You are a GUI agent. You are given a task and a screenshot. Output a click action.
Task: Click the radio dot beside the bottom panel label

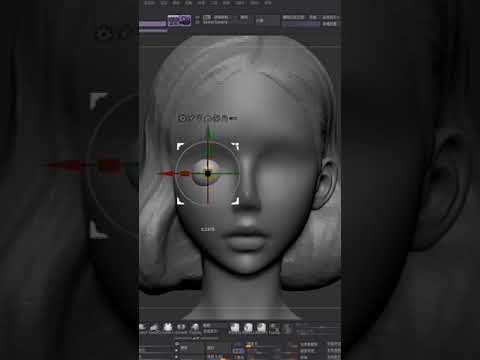point(177,347)
